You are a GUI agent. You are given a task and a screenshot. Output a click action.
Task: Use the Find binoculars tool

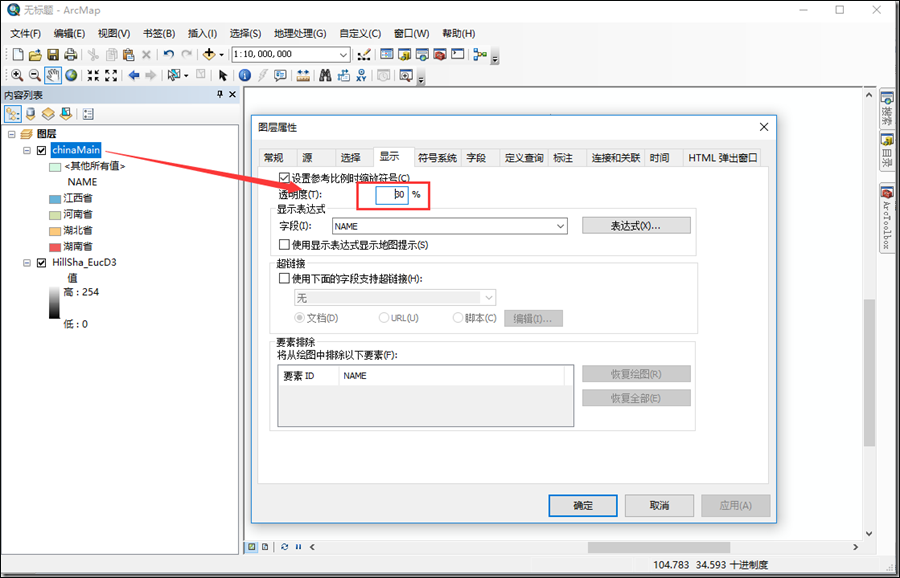point(325,75)
